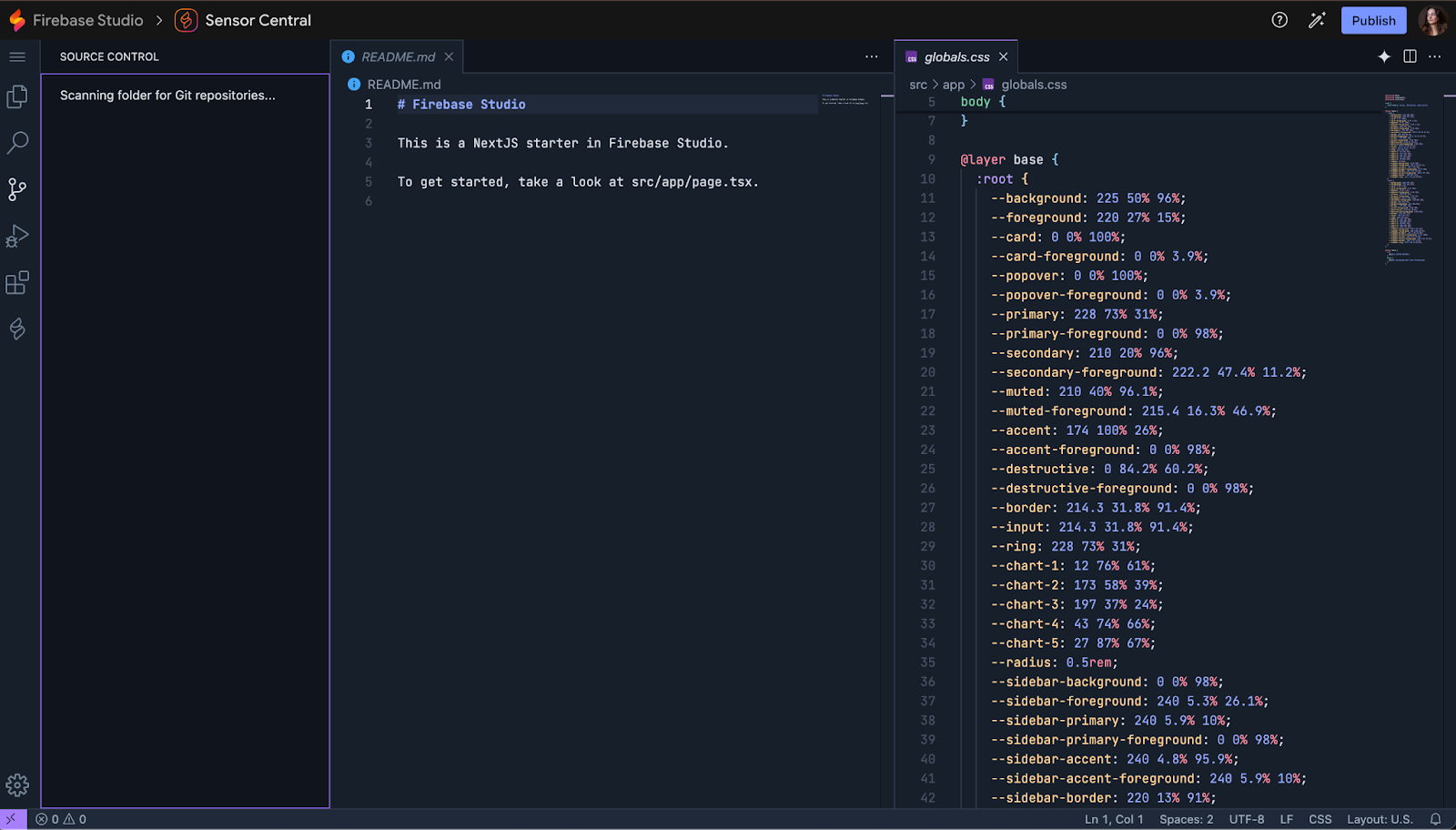Open the Extensions view icon
Screen dimensions: 1456x830
click(17, 282)
